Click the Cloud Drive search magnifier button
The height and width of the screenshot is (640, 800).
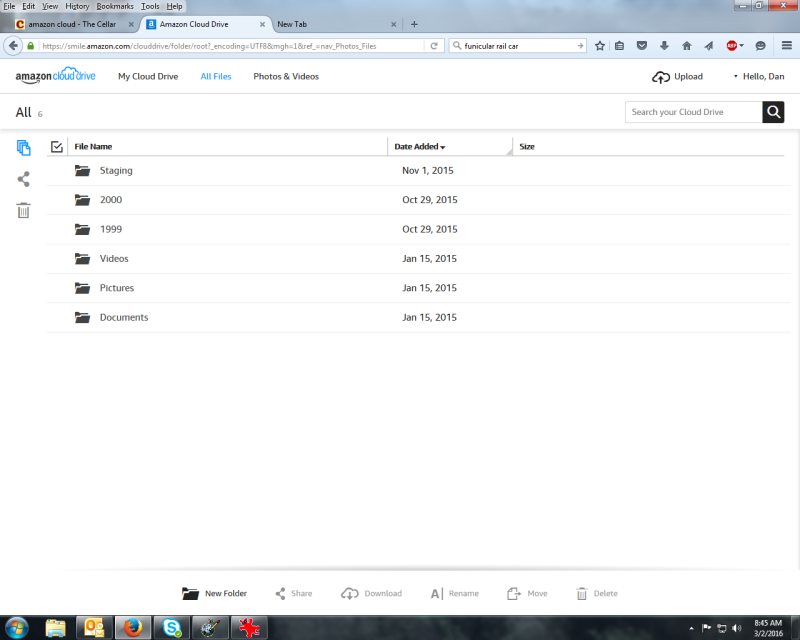[773, 112]
